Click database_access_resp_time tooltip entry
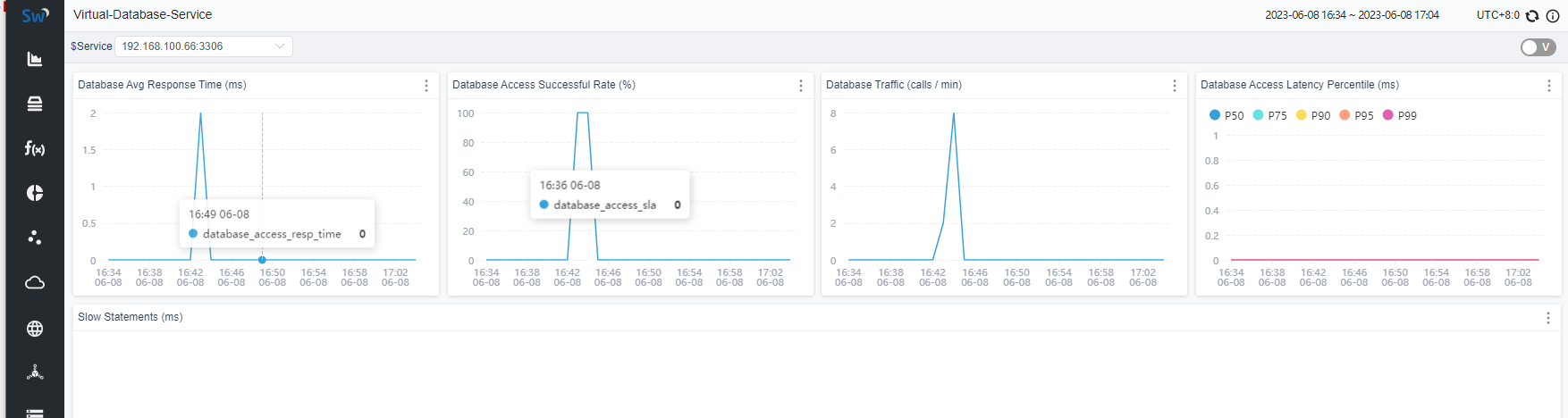This screenshot has height=418, width=1568. coord(277,234)
